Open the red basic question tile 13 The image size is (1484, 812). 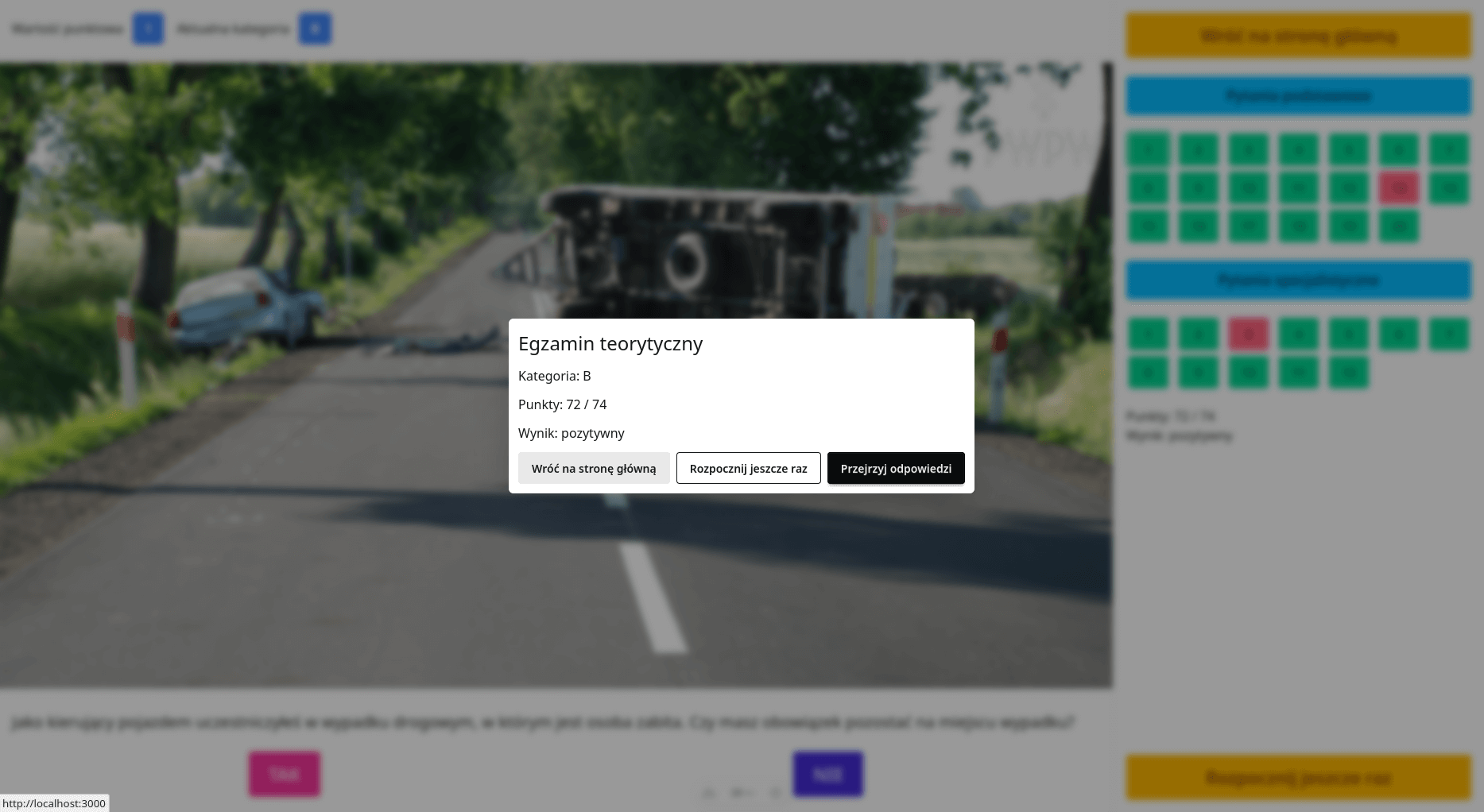(1399, 188)
